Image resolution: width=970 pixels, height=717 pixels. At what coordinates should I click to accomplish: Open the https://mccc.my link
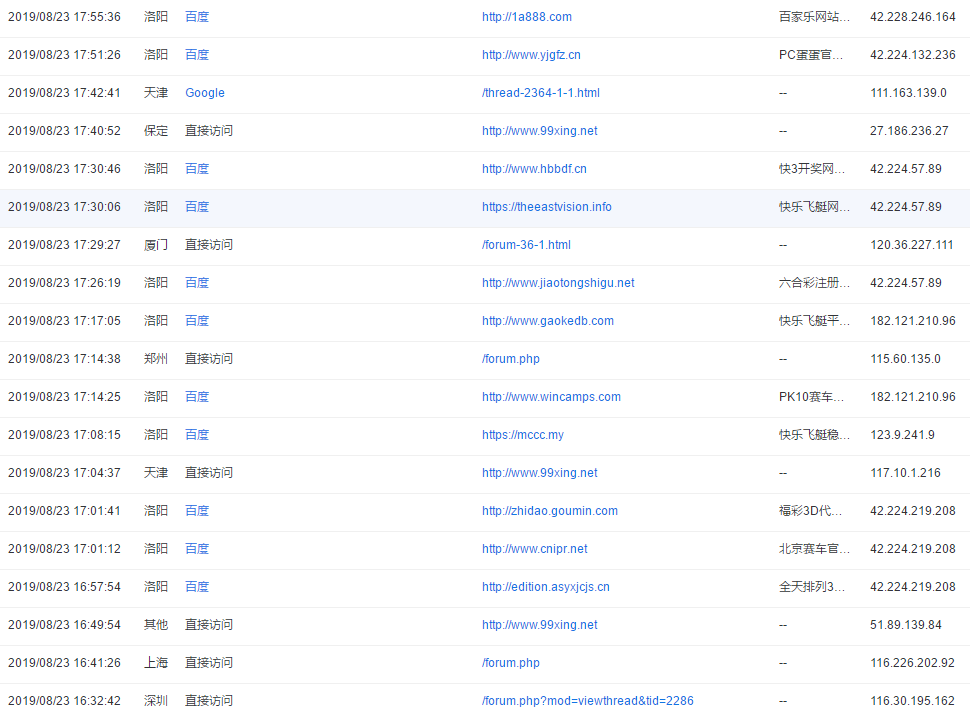tap(523, 435)
